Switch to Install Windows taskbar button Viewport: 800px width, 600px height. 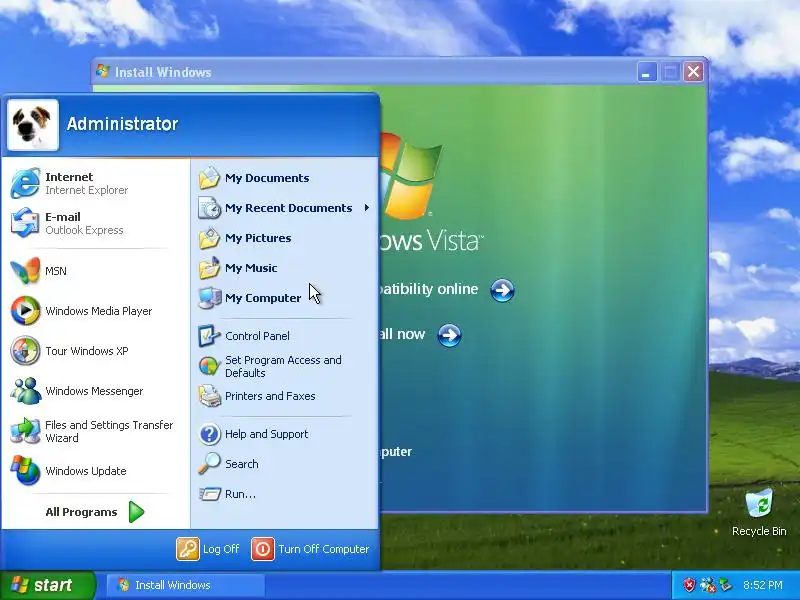186,585
